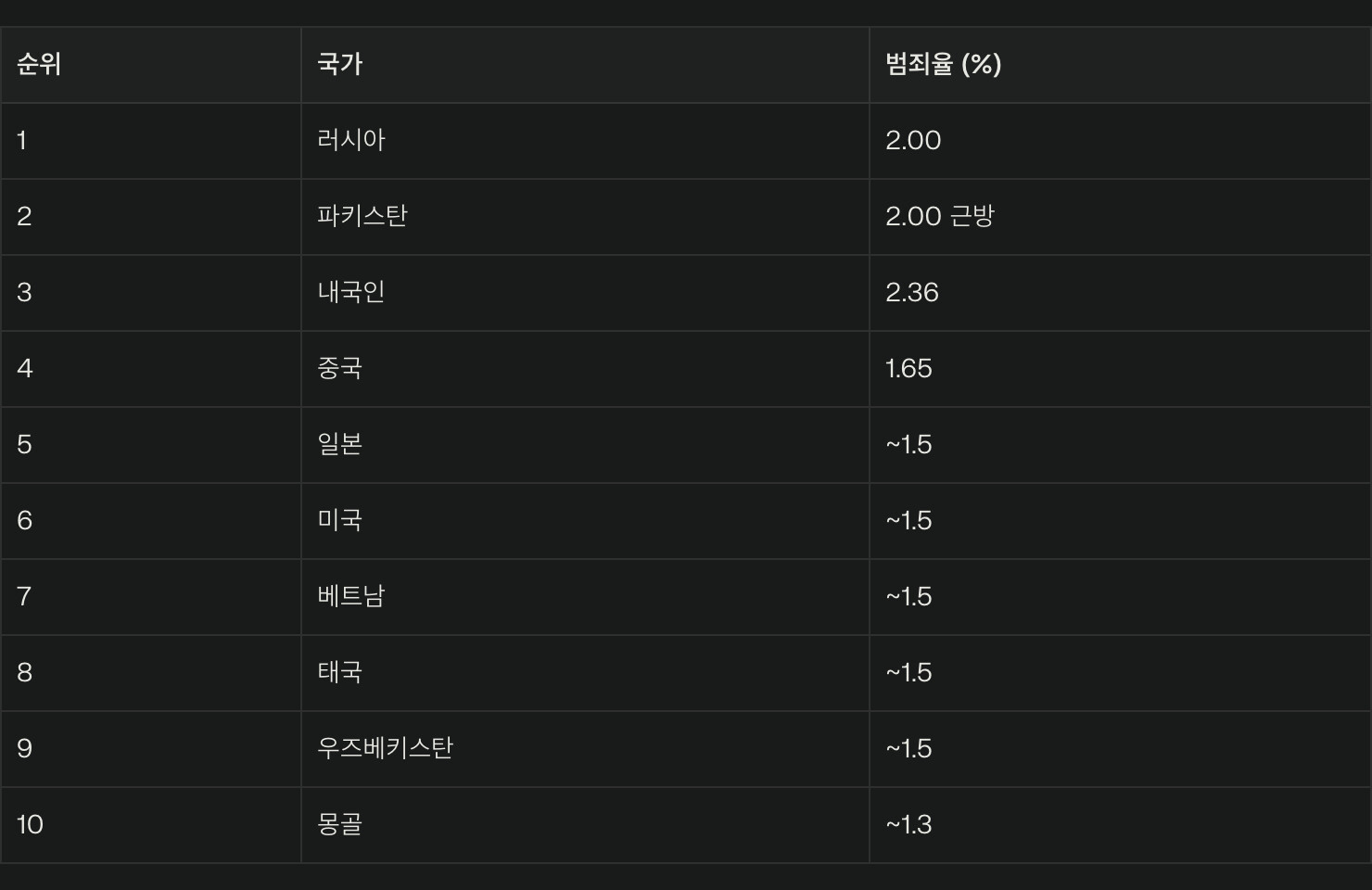Image resolution: width=1372 pixels, height=890 pixels.
Task: Click the 순위 column header
Action: point(151,65)
